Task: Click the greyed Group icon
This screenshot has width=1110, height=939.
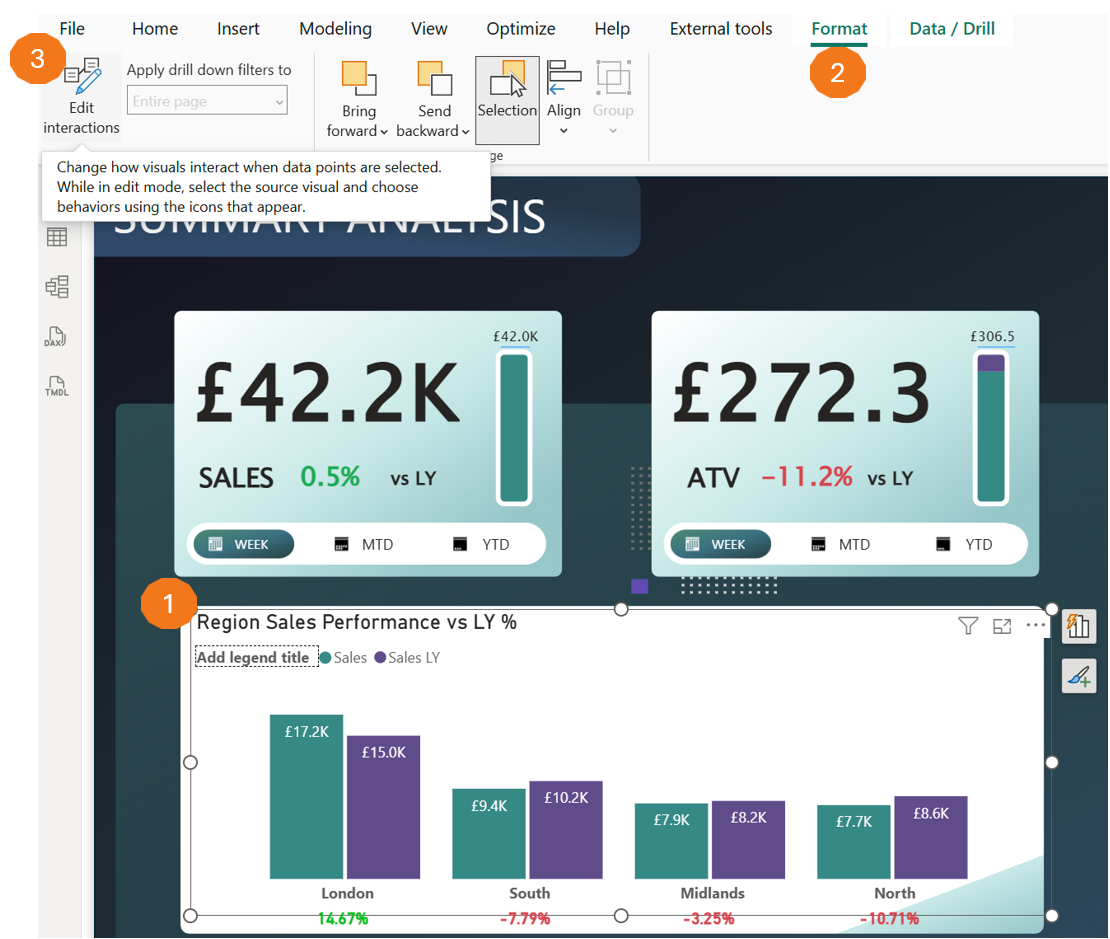Action: coord(613,77)
